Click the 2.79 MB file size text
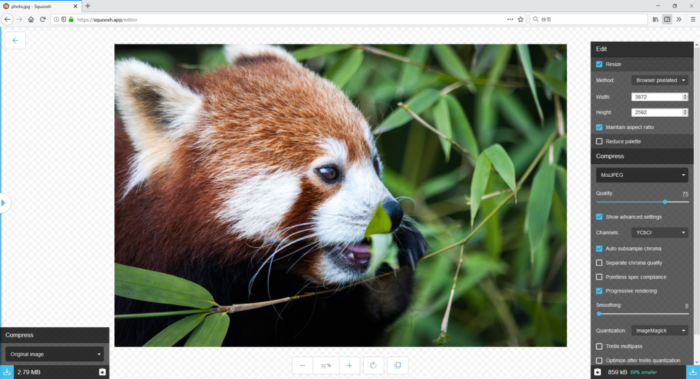The image size is (700, 379). tap(29, 372)
